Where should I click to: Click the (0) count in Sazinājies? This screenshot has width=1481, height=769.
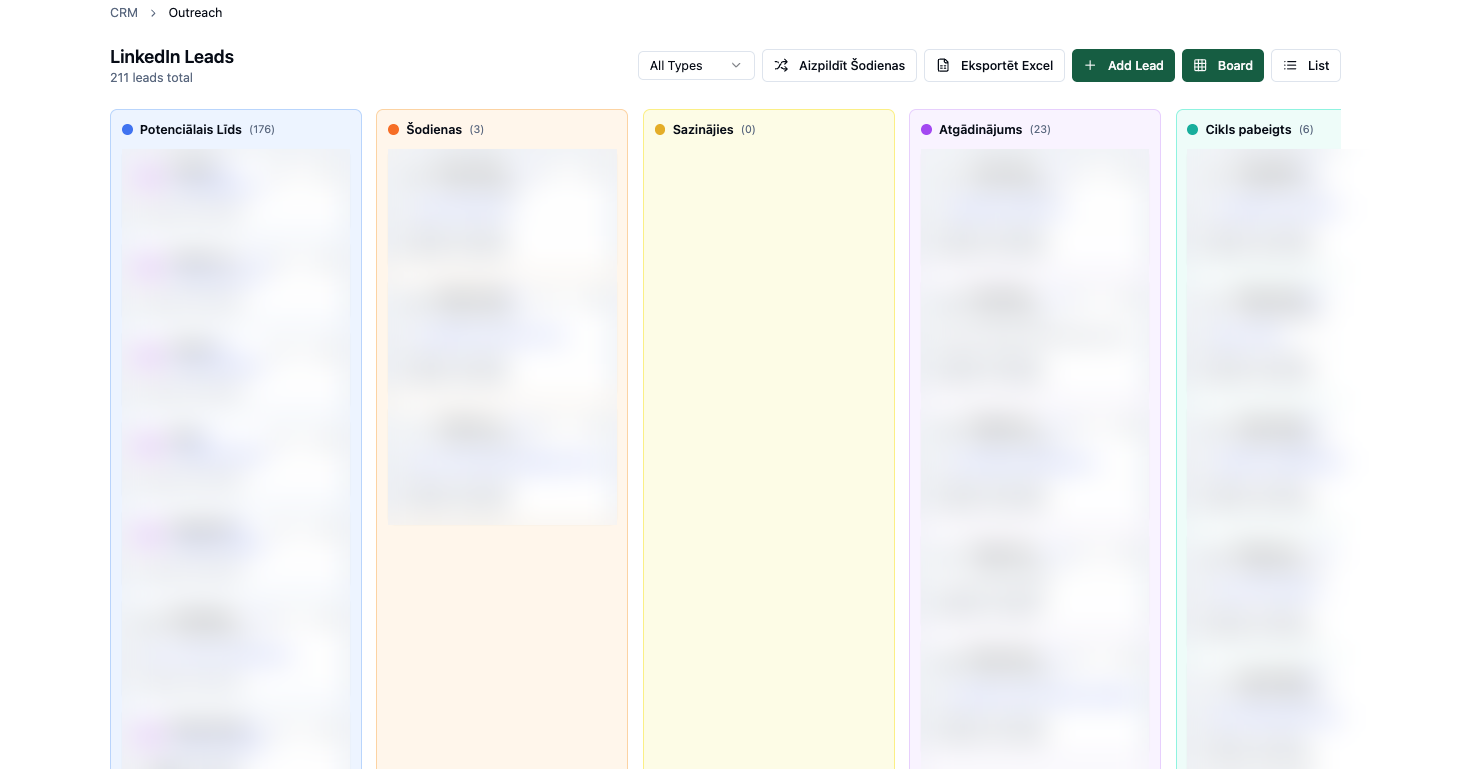click(x=748, y=129)
